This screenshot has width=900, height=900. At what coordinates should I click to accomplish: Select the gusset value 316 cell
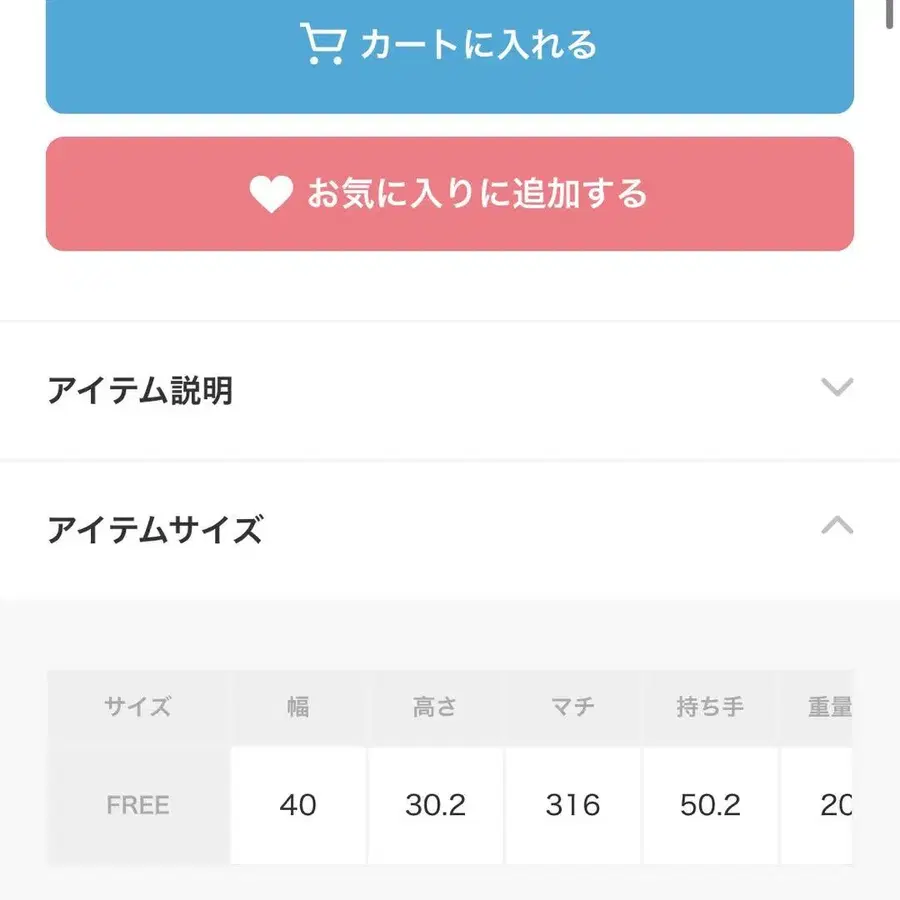point(572,805)
